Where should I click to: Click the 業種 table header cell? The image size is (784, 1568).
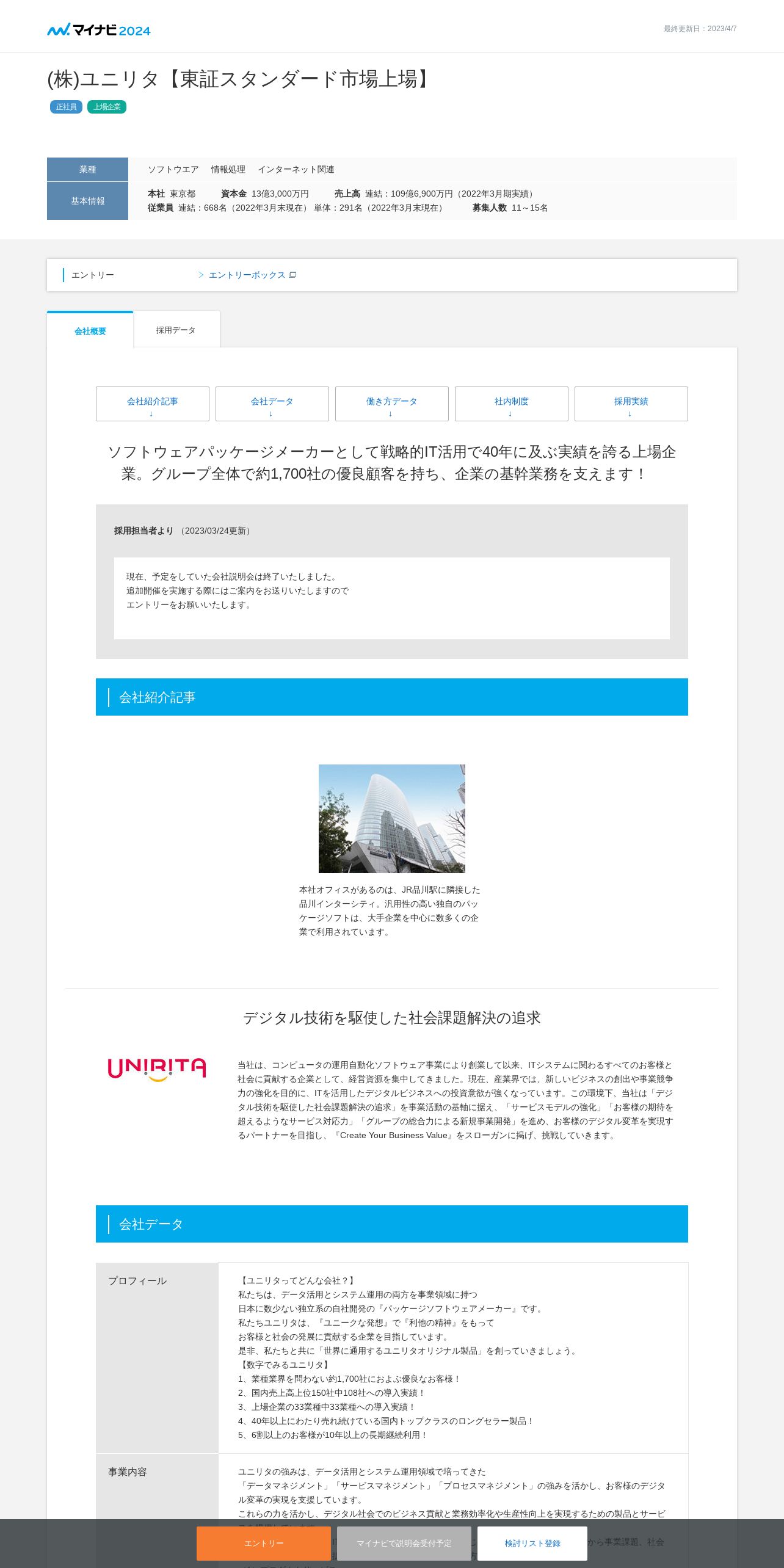[87, 169]
